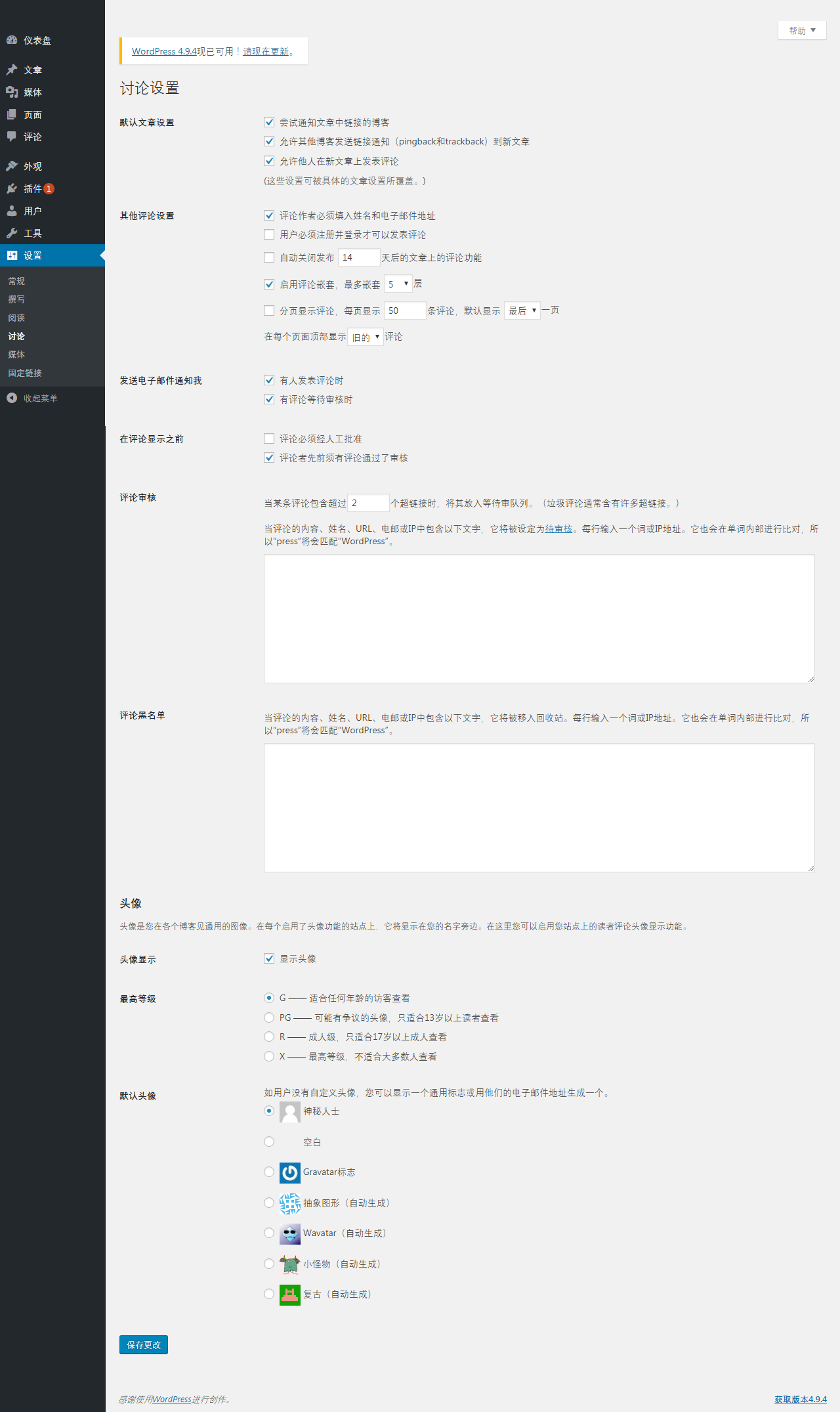Click the comment bubble icon beside 评论

(x=12, y=137)
